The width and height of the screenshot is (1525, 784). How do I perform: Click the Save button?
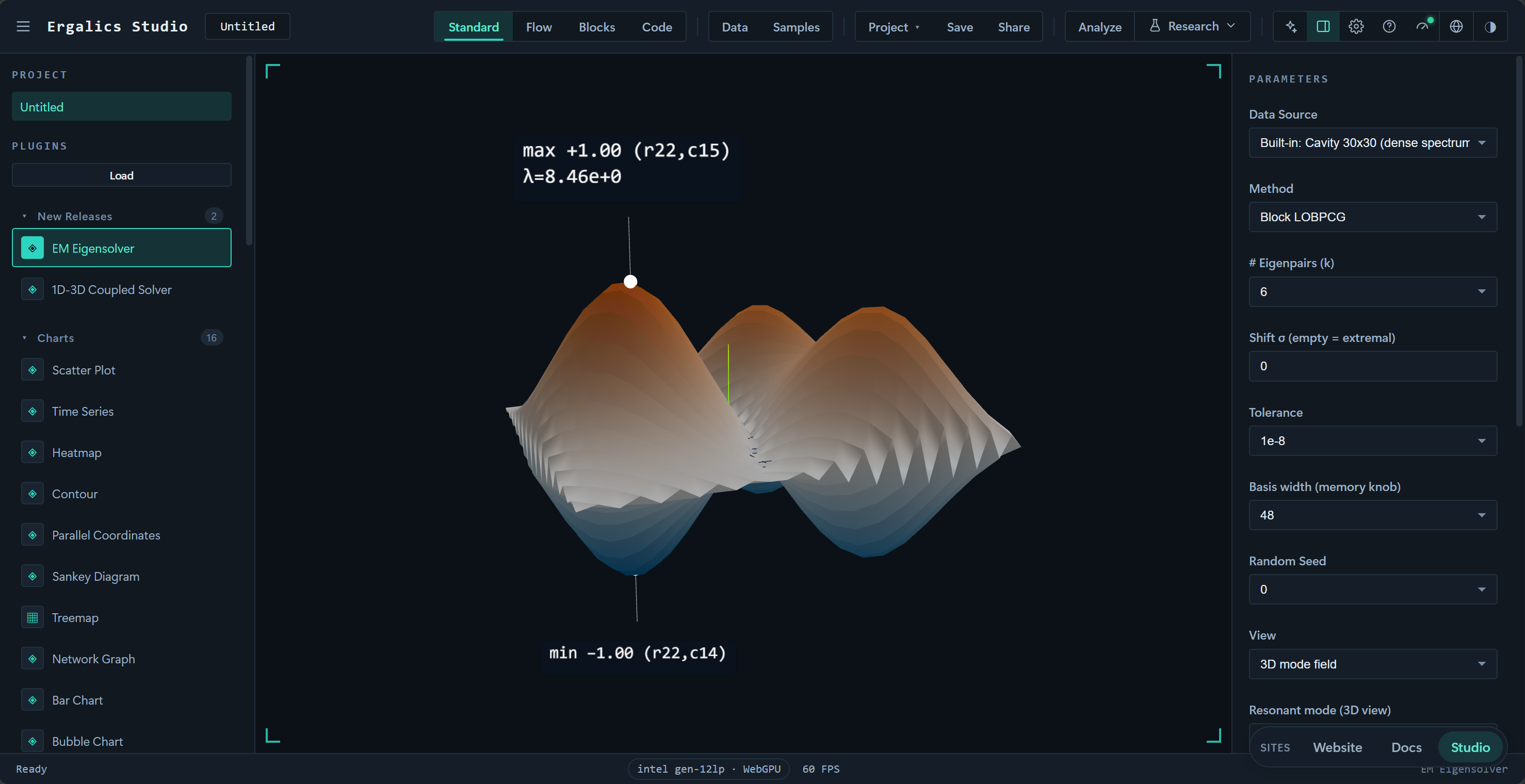pos(960,27)
